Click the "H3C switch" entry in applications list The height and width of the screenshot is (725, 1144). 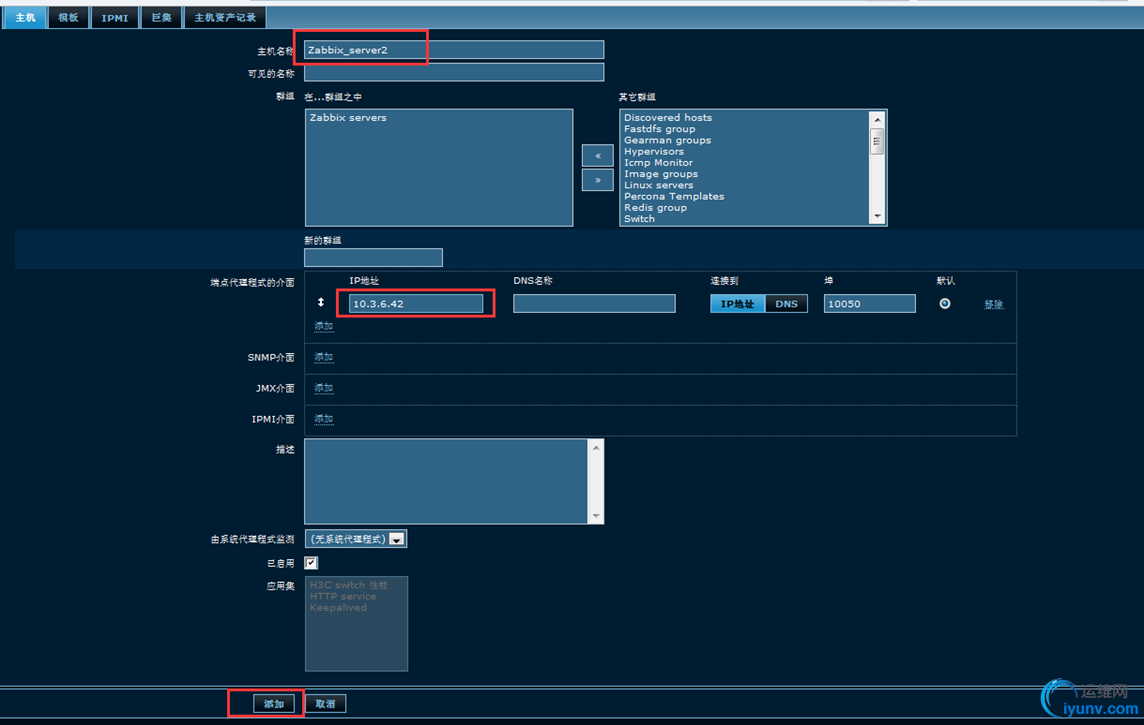[349, 585]
